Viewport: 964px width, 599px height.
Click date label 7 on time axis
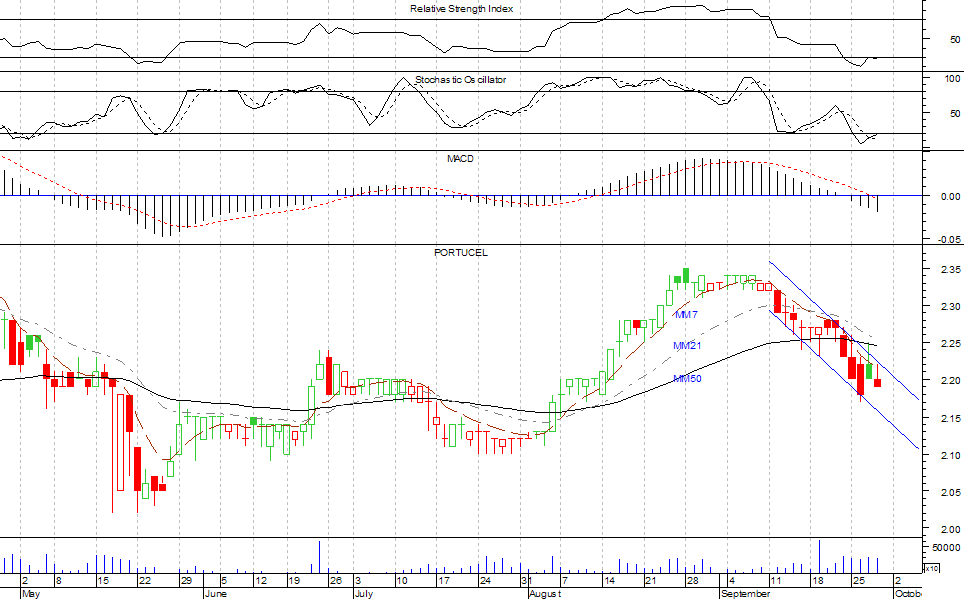pyautogui.click(x=564, y=581)
